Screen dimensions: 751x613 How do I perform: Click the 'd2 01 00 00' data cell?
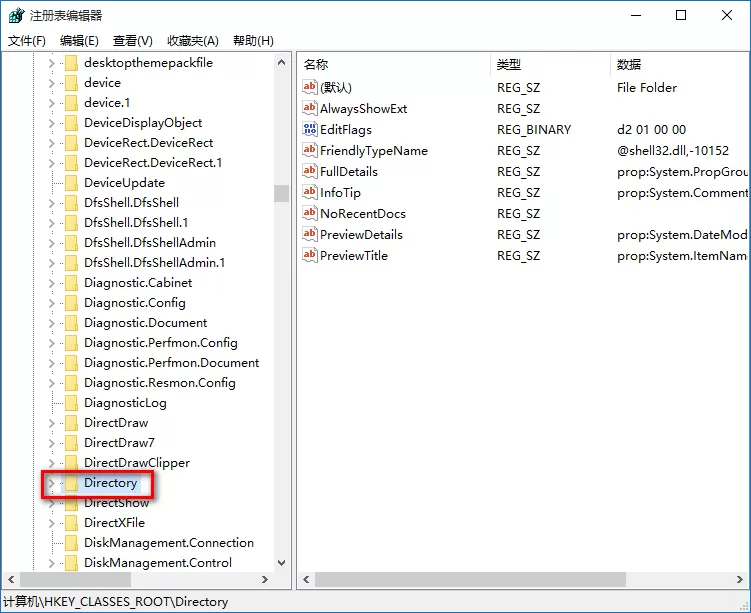pyautogui.click(x=651, y=130)
